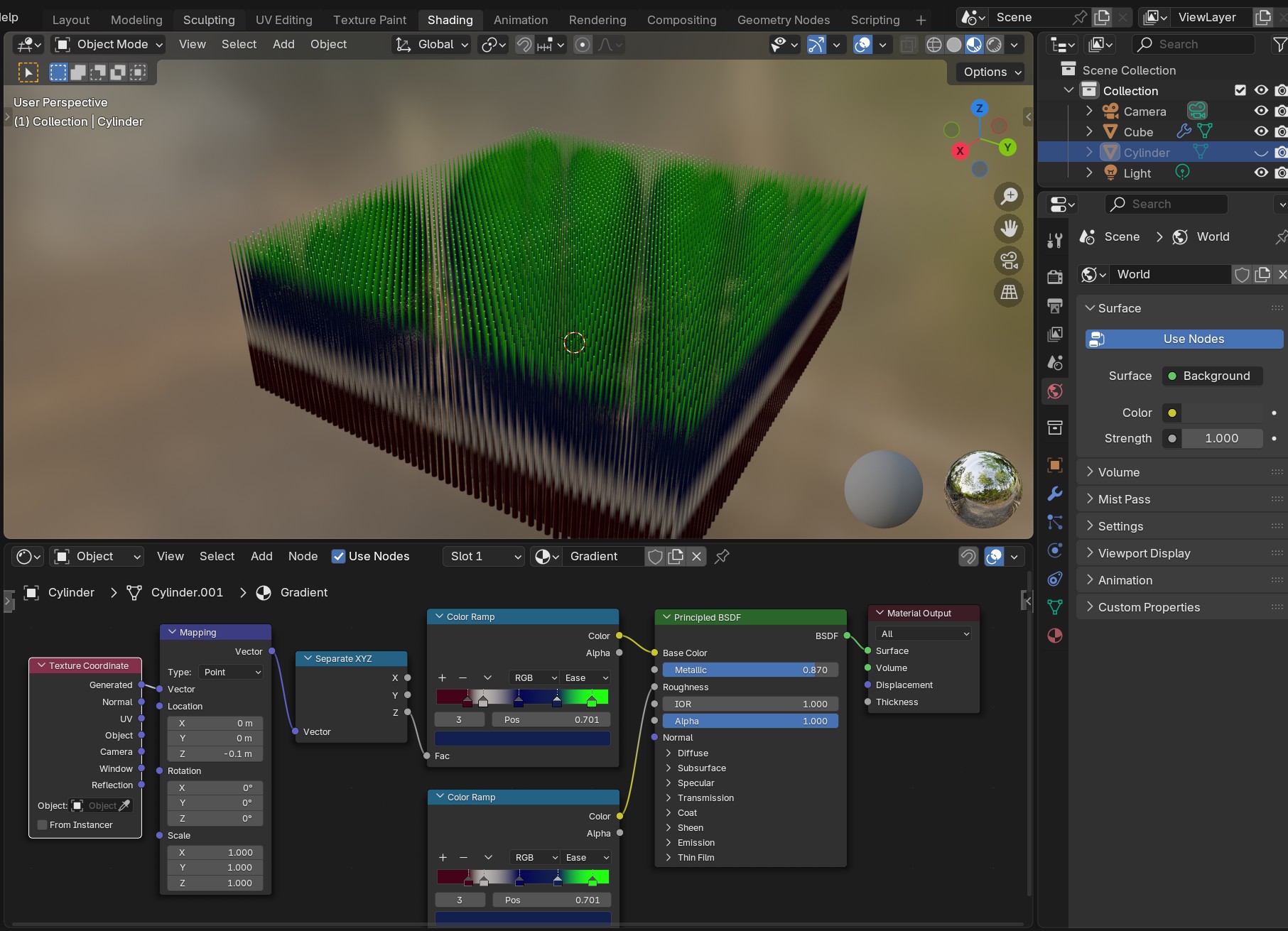This screenshot has height=931, width=1288.
Task: Unlink the Gradient material with X
Action: [697, 557]
